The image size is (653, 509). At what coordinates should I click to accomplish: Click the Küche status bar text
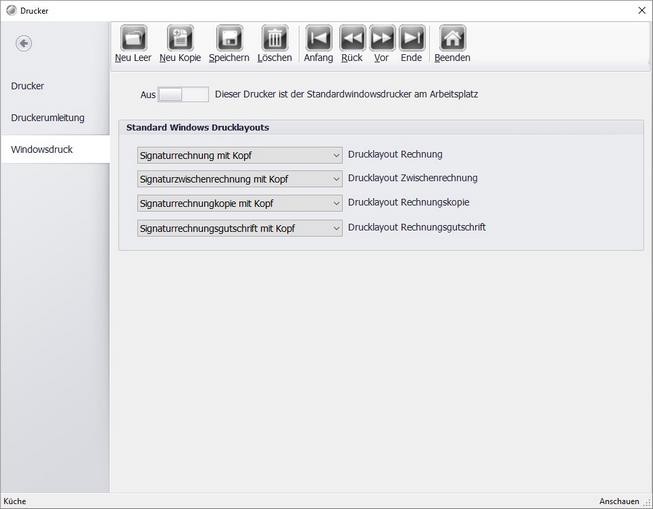point(15,501)
